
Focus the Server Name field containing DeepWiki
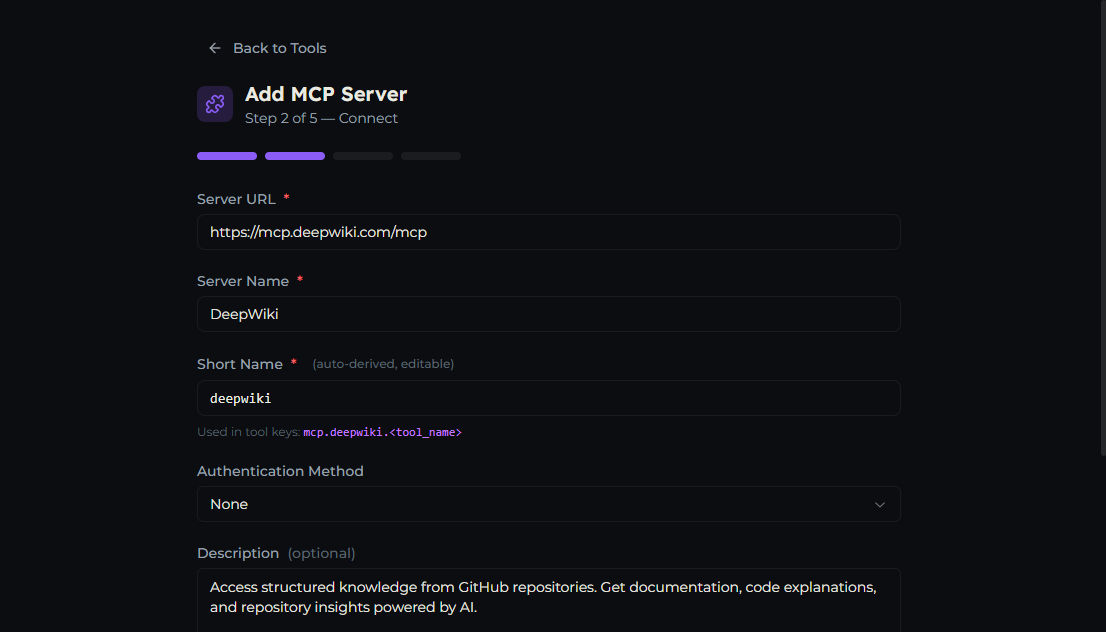click(549, 314)
